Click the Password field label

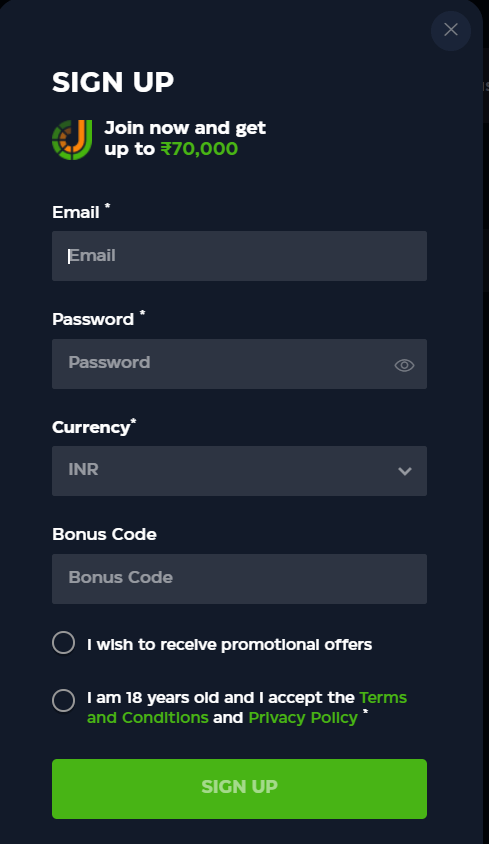pyautogui.click(x=93, y=319)
